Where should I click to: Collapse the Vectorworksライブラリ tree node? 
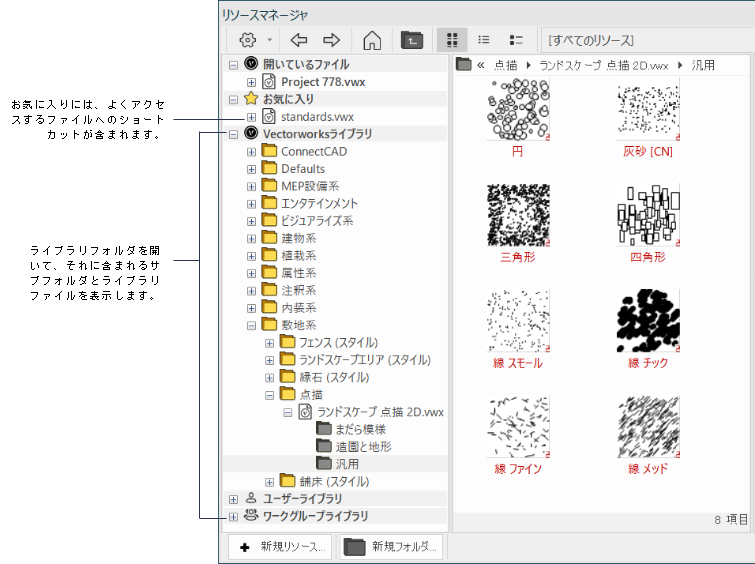coord(233,134)
